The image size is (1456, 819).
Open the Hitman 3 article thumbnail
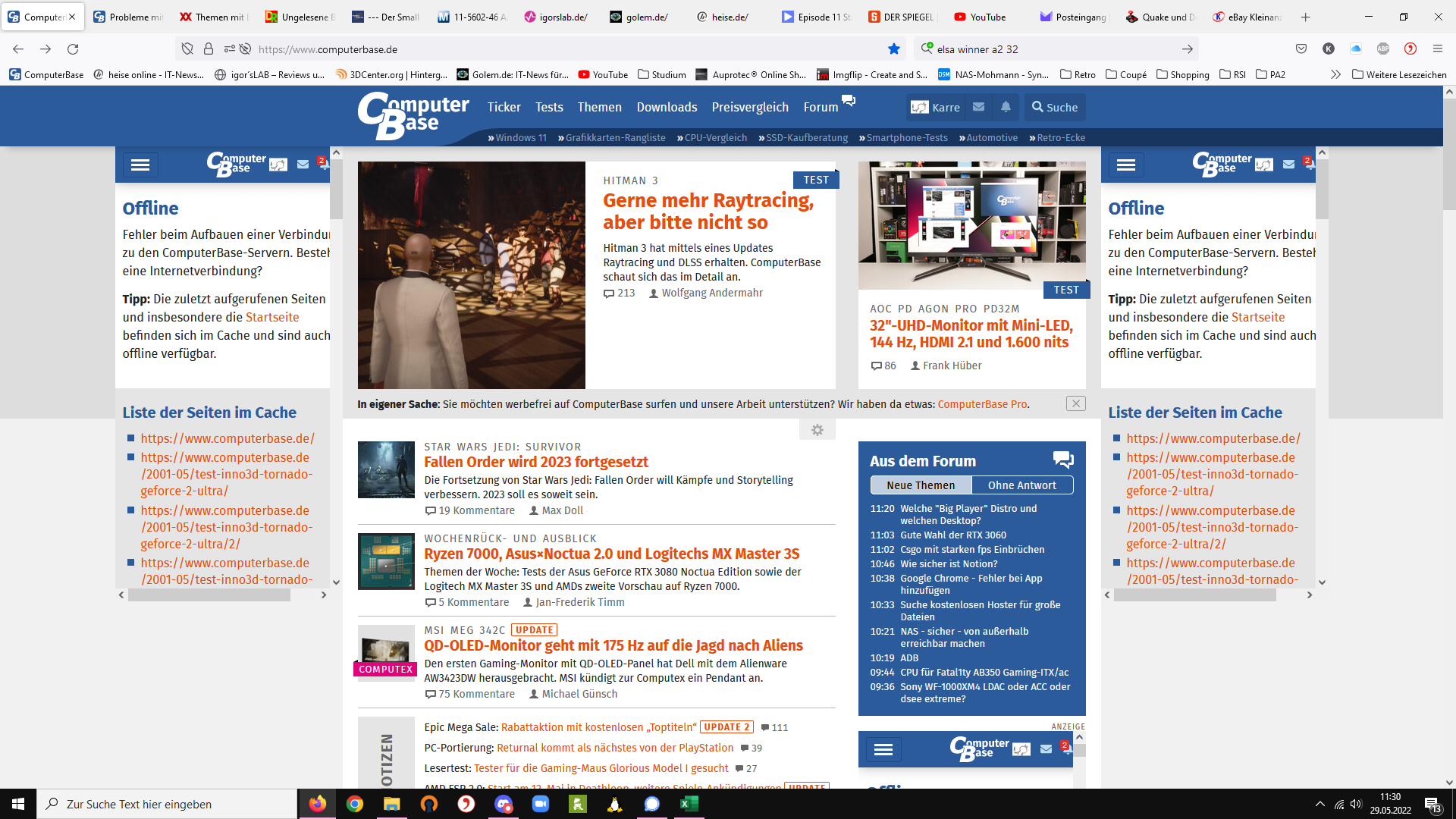click(x=472, y=275)
